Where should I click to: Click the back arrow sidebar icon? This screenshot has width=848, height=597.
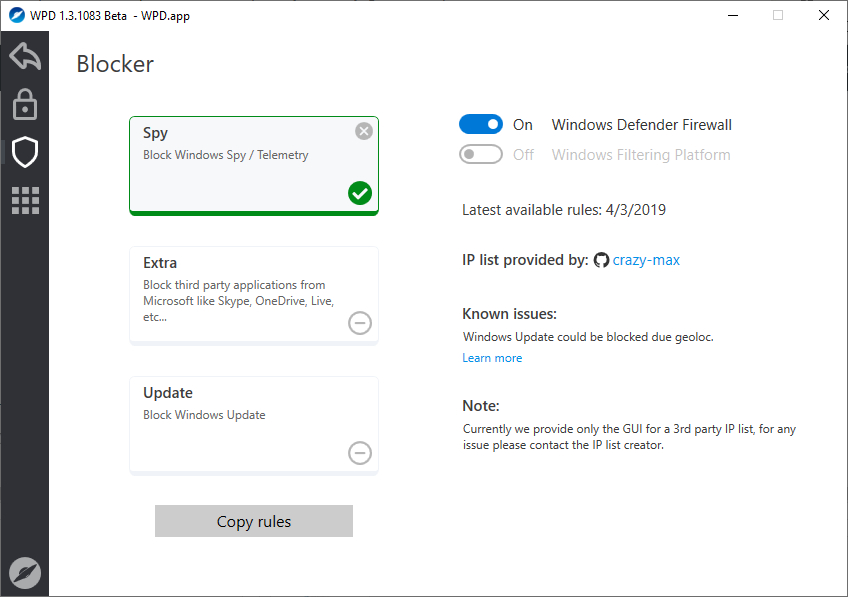[25, 56]
